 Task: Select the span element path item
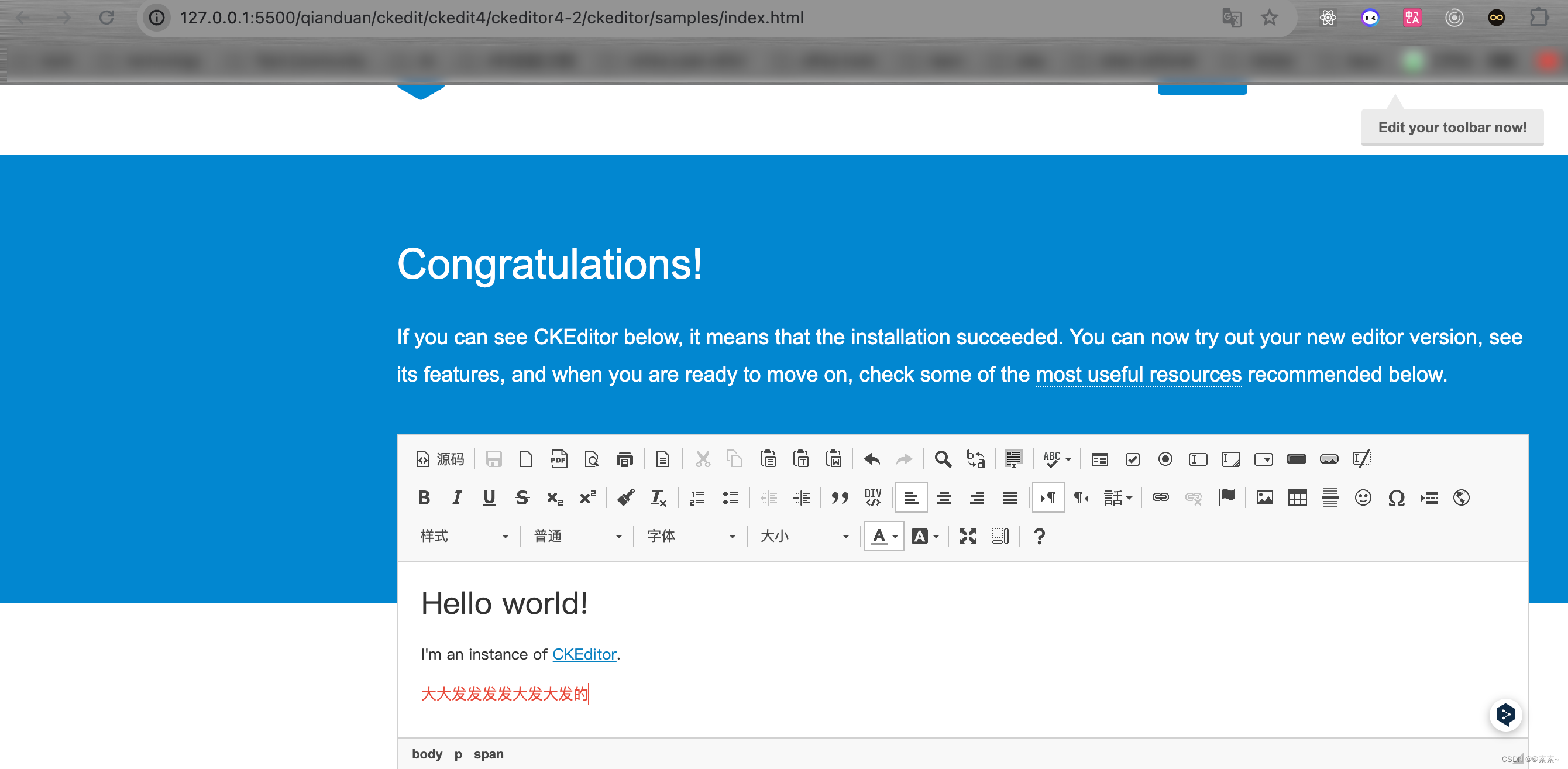click(488, 754)
